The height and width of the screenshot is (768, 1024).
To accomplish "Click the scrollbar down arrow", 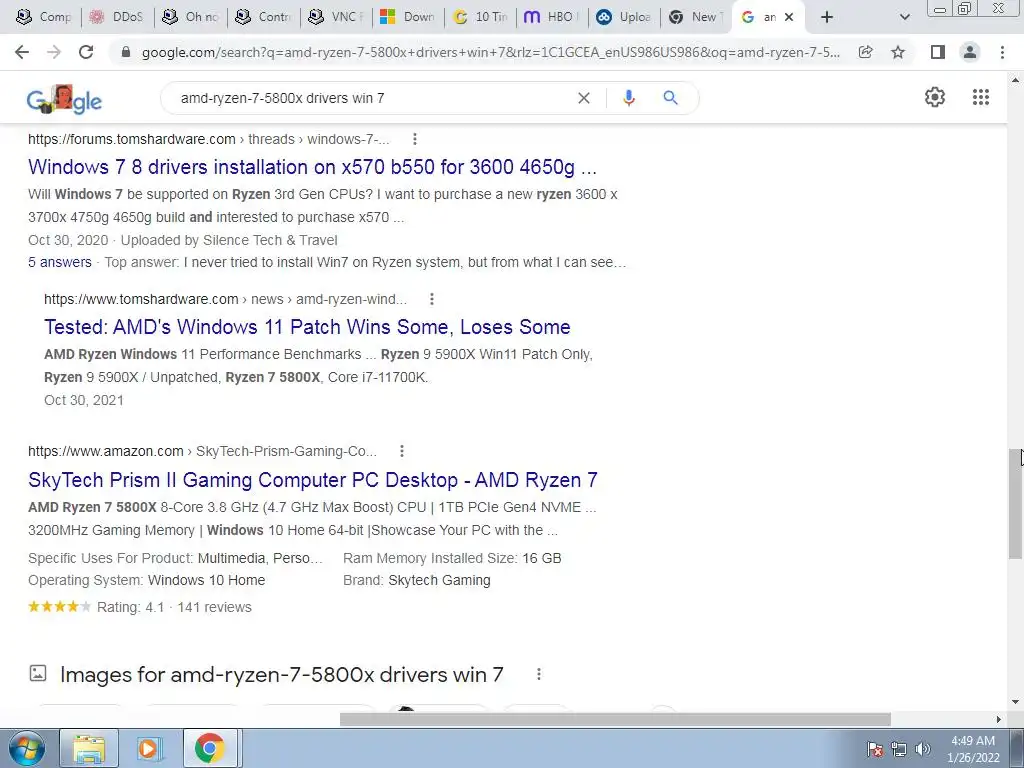I will coord(1015,702).
